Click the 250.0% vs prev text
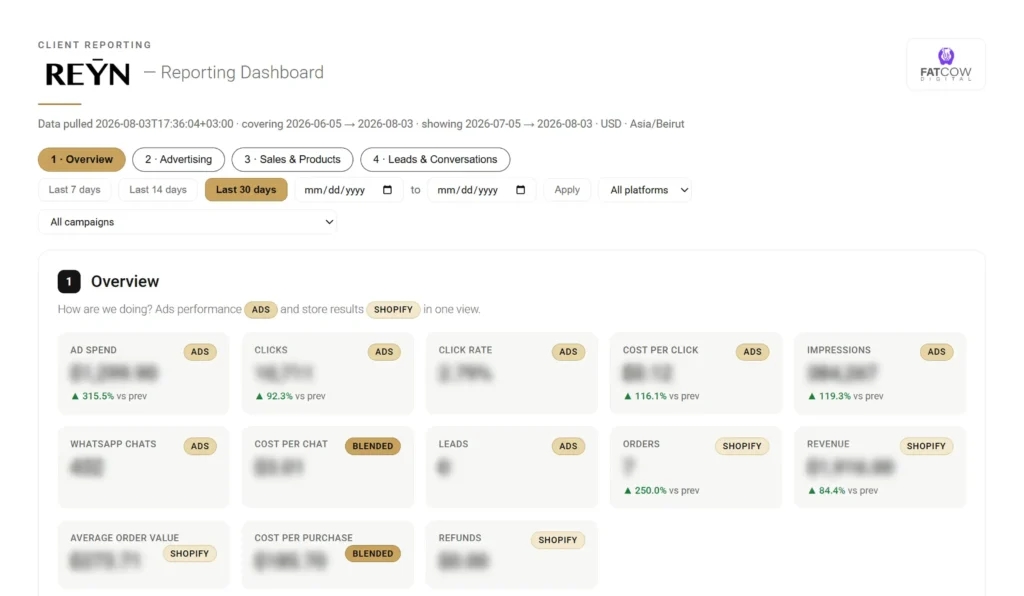Image resolution: width=1024 pixels, height=596 pixels. pos(662,490)
